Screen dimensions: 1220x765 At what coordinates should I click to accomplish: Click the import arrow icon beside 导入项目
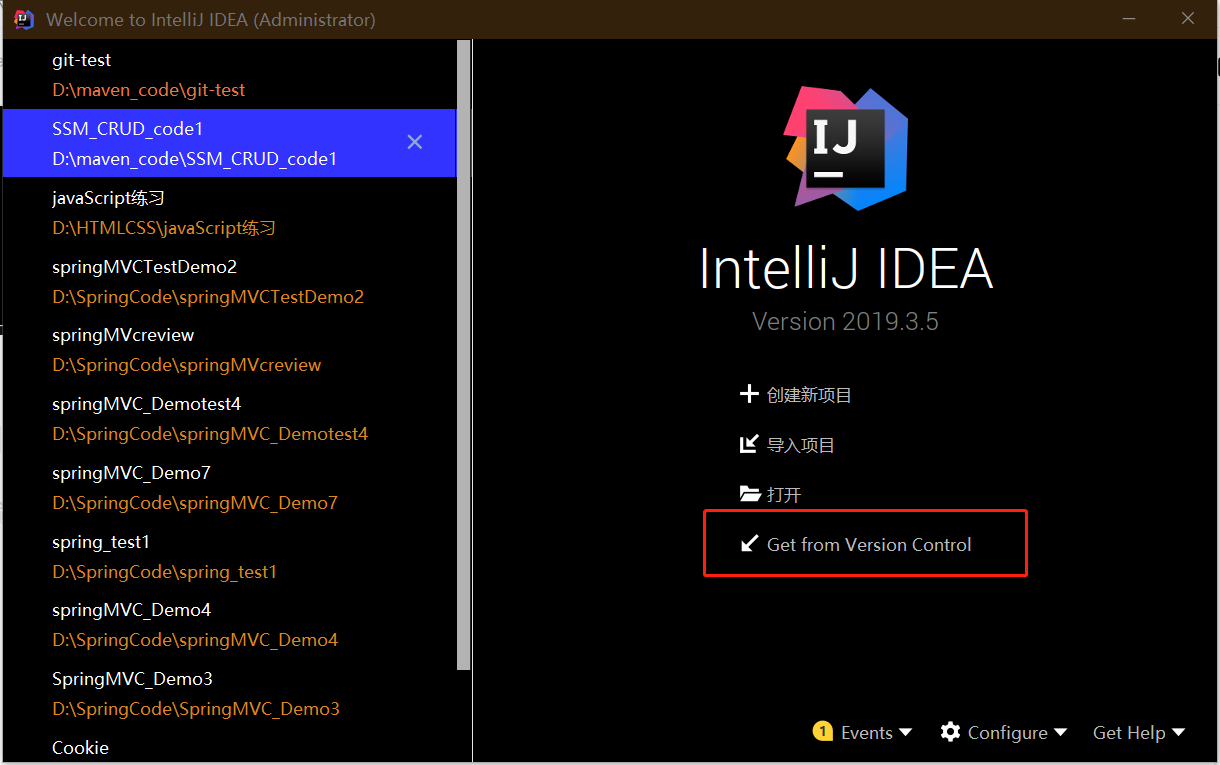click(749, 444)
